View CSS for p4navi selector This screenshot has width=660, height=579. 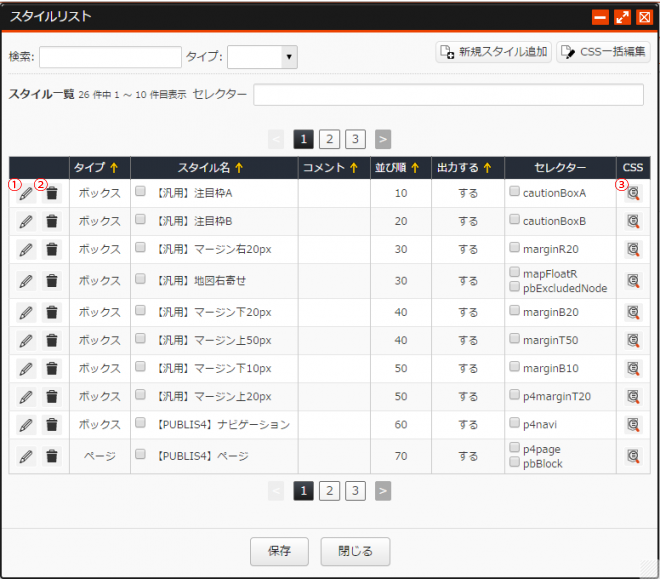click(x=633, y=425)
